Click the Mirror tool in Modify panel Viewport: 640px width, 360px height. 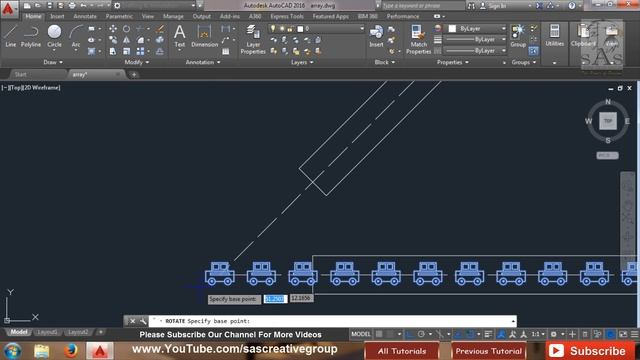click(x=127, y=40)
